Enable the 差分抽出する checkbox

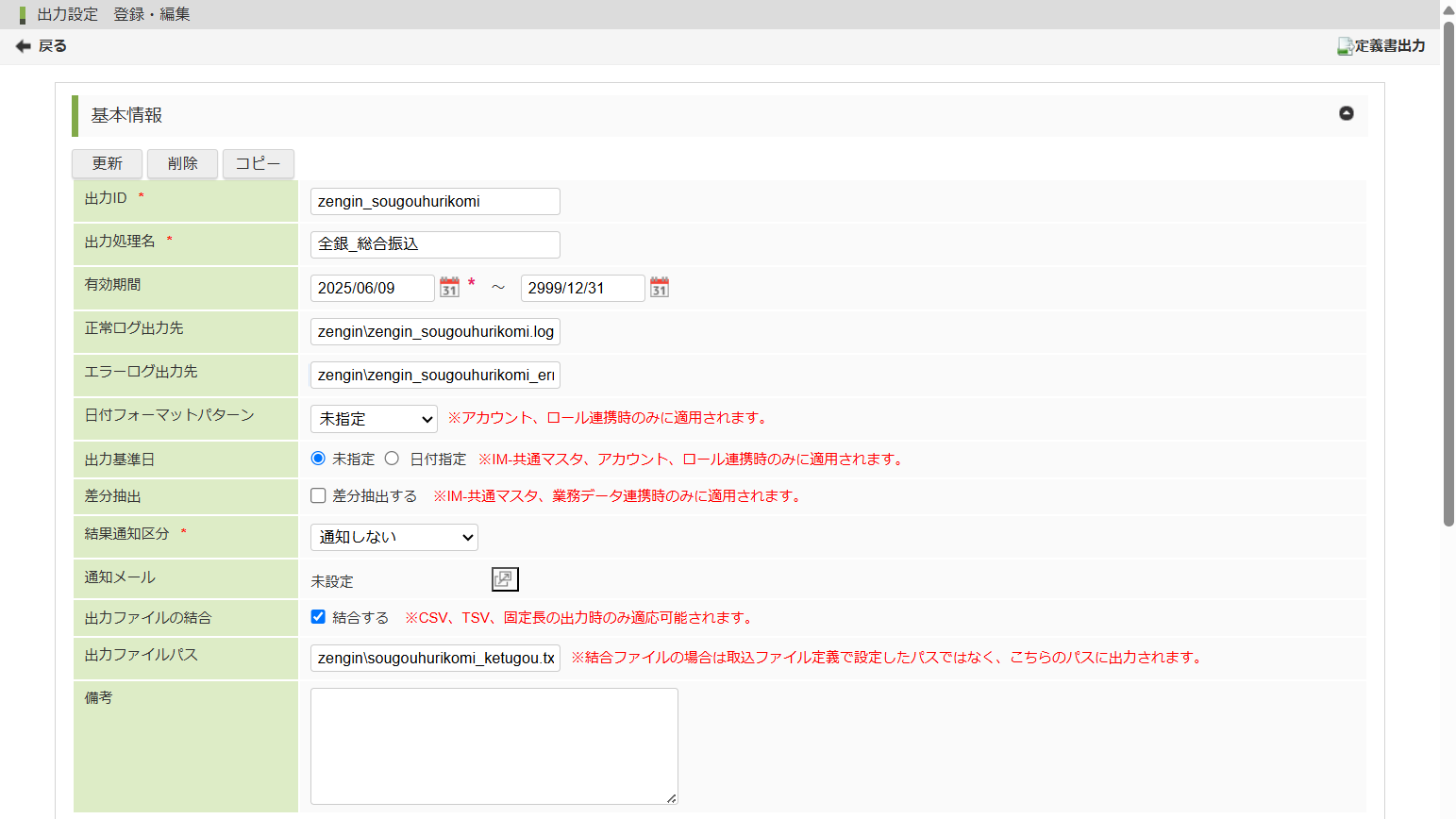pos(318,495)
